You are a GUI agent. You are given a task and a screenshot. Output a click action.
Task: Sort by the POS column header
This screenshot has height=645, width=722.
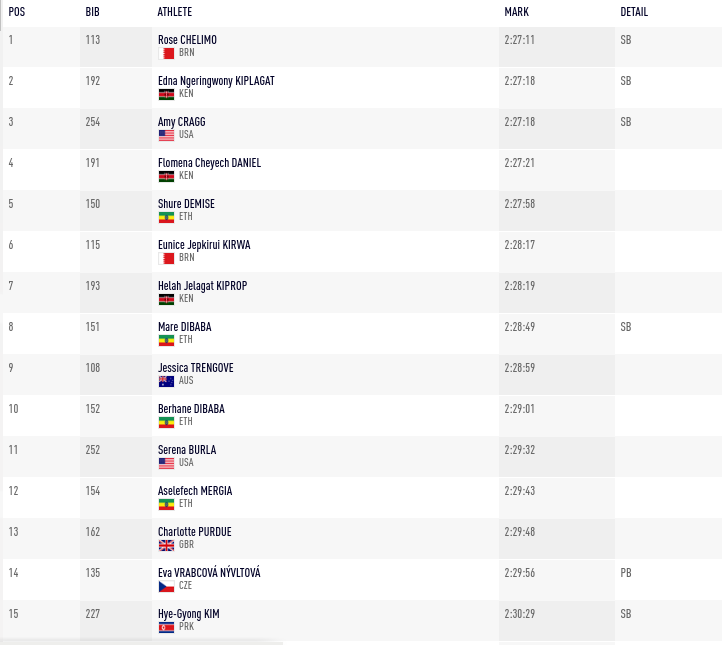click(x=17, y=12)
